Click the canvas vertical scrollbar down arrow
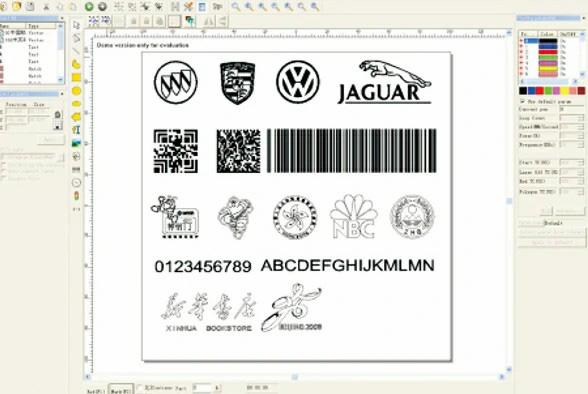588x394 pixels. [509, 369]
